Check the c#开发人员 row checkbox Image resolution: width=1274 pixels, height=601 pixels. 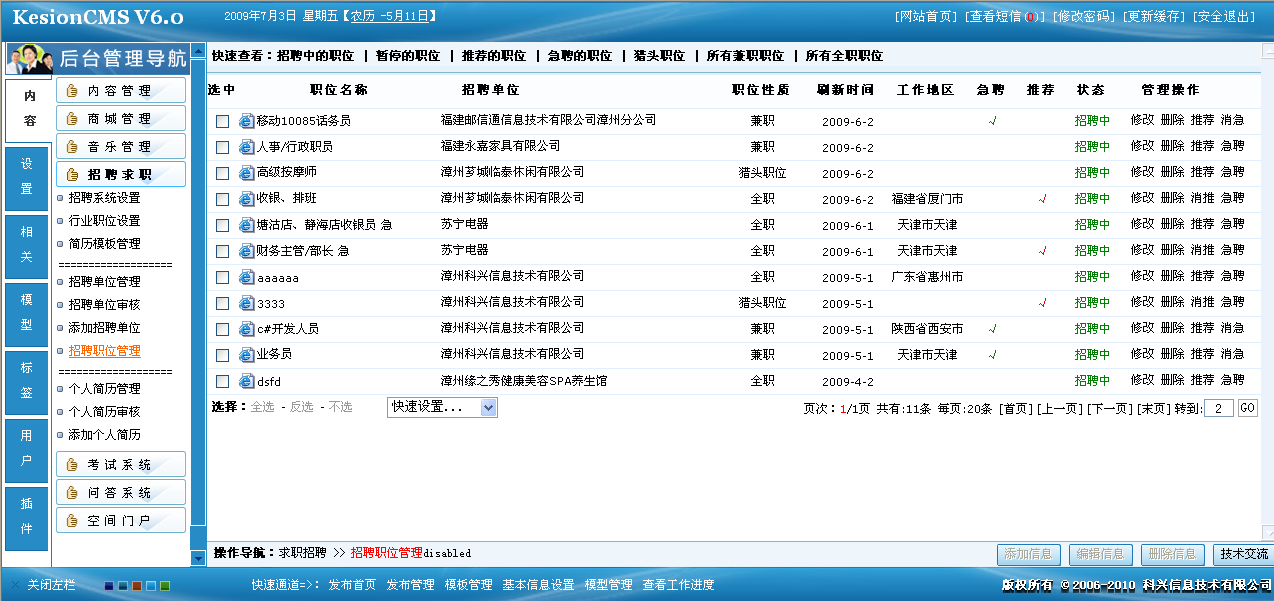tap(222, 328)
